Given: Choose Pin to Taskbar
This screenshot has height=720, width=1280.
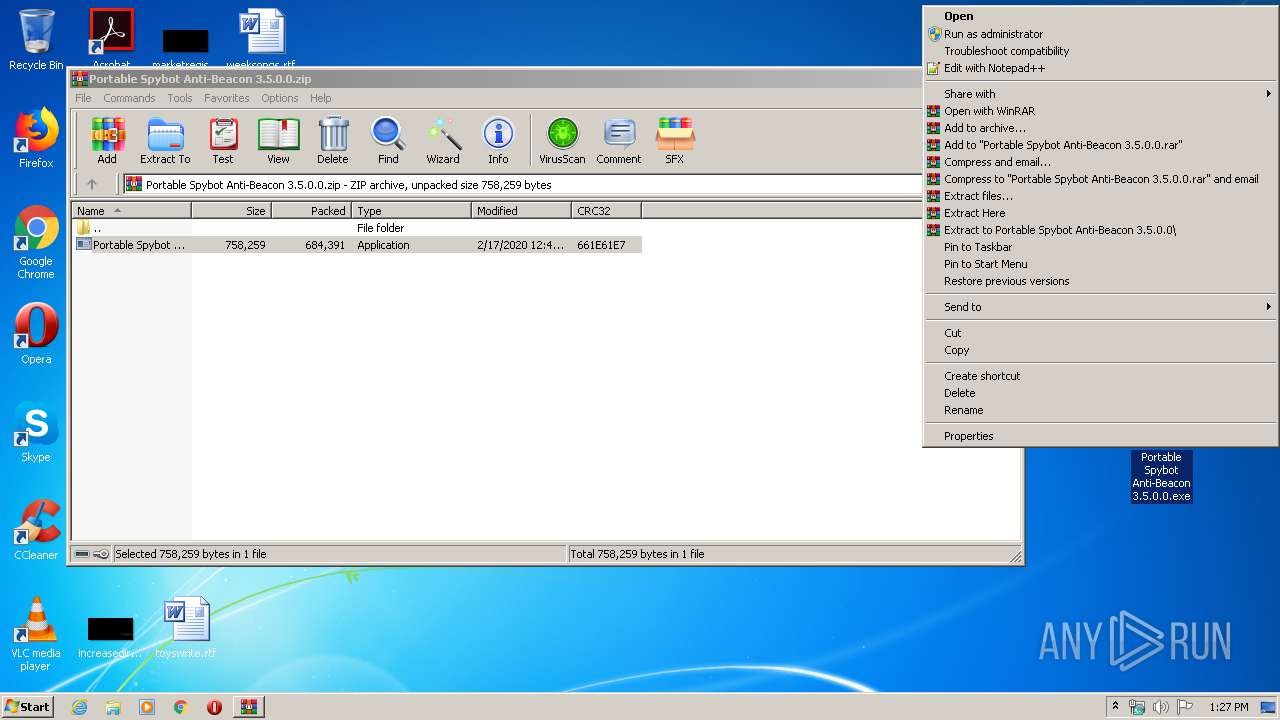Looking at the screenshot, I should click(x=1100, y=247).
